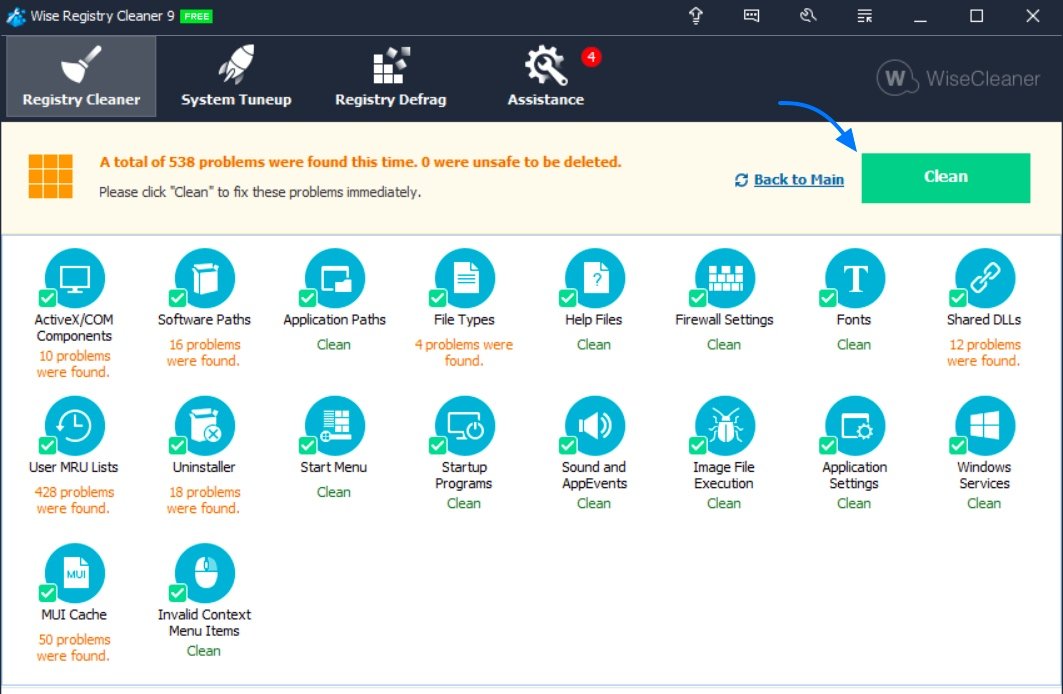Click the WiseCleaner logo
The width and height of the screenshot is (1063, 694).
point(958,79)
